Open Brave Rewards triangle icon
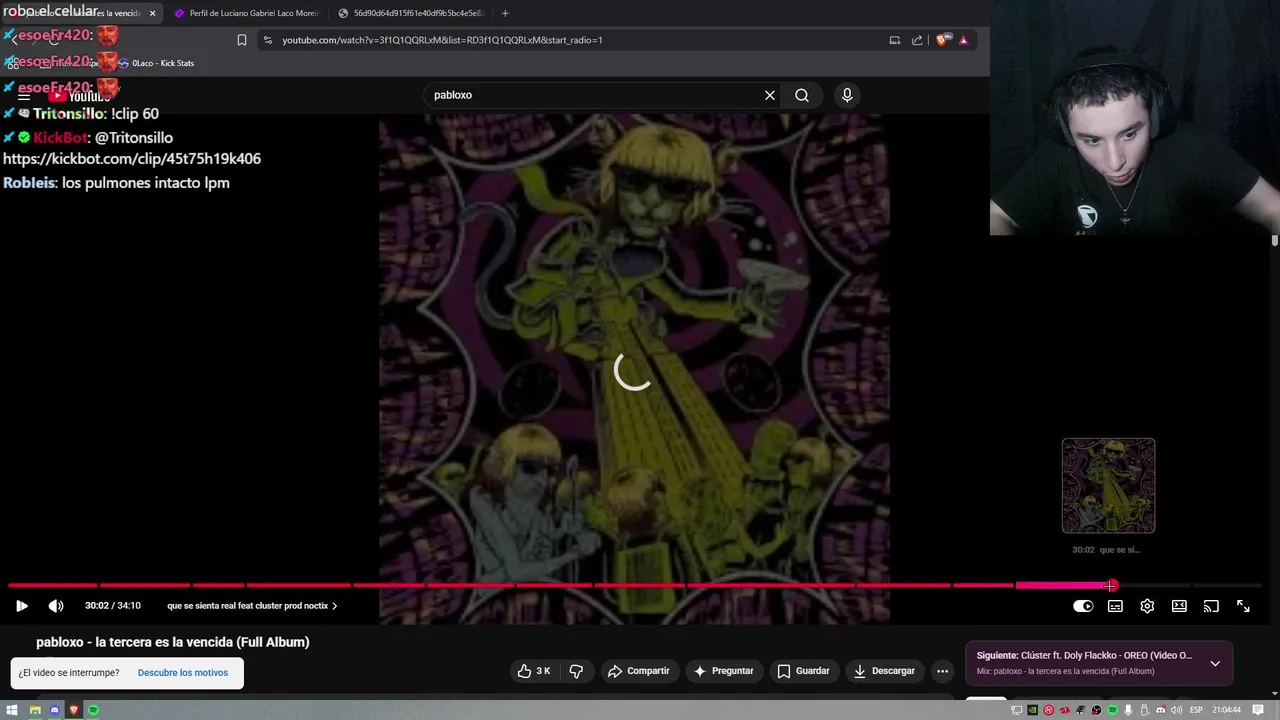This screenshot has height=720, width=1280. tap(963, 40)
